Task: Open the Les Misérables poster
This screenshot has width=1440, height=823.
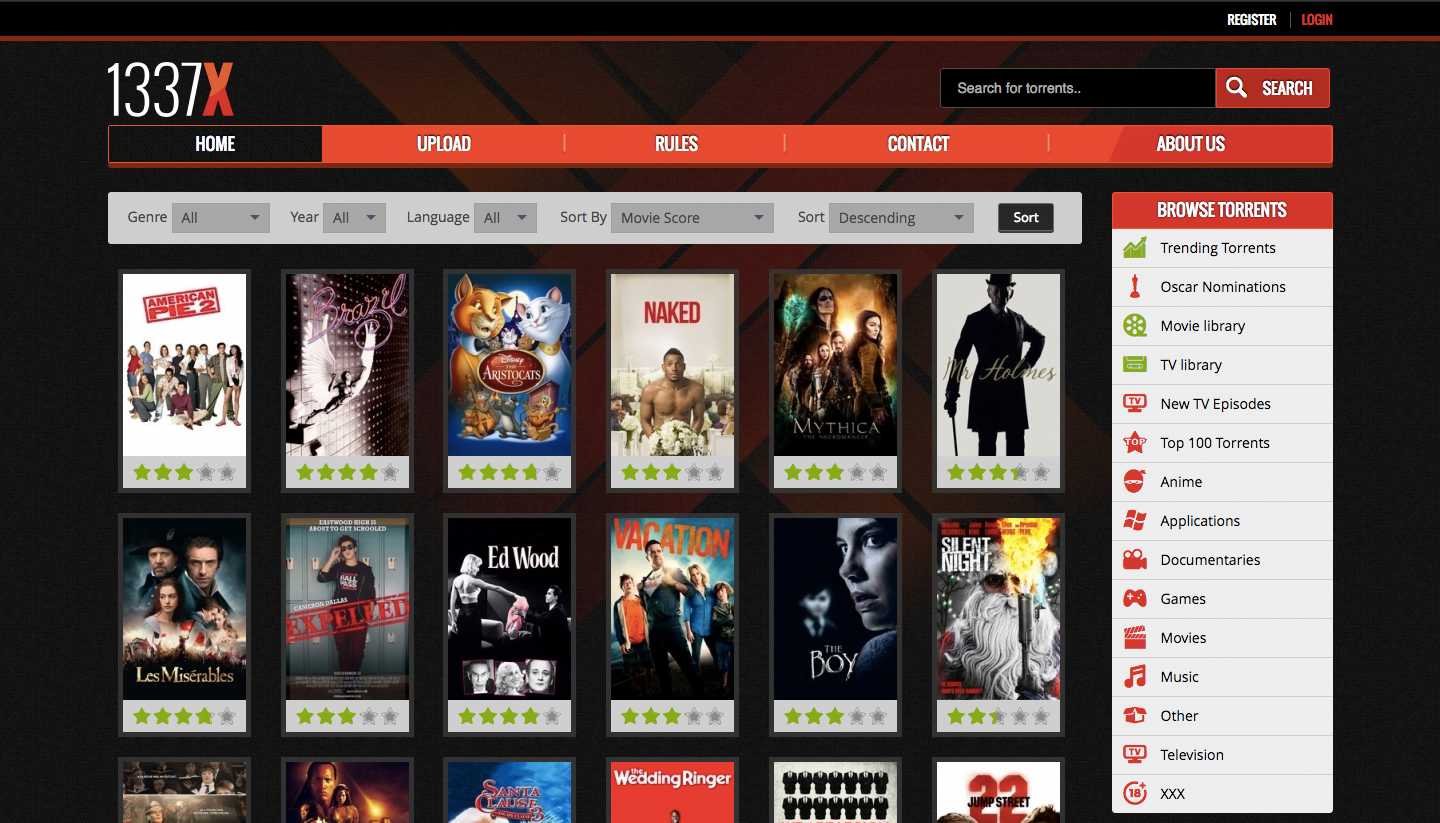Action: 184,609
